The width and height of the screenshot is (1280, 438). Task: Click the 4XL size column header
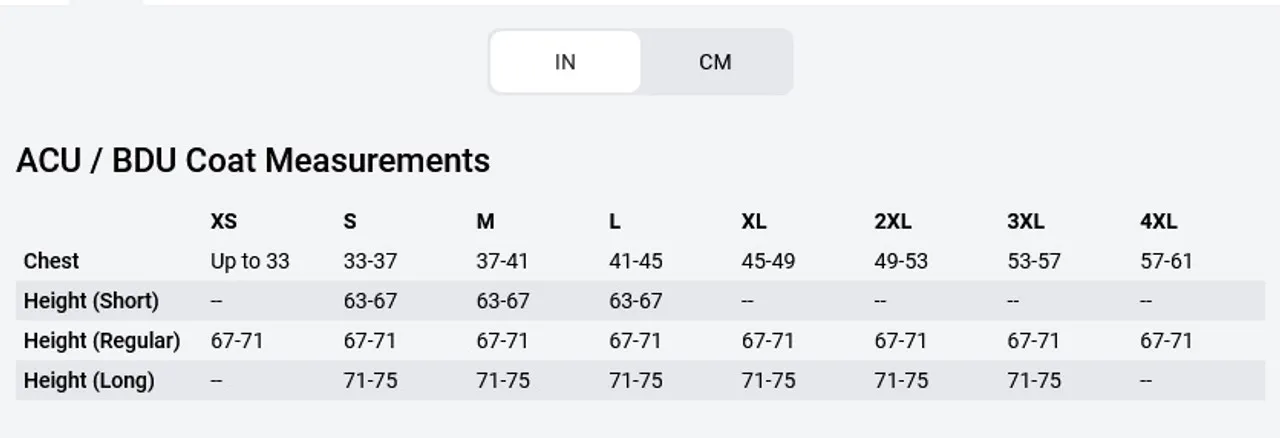(x=1159, y=221)
